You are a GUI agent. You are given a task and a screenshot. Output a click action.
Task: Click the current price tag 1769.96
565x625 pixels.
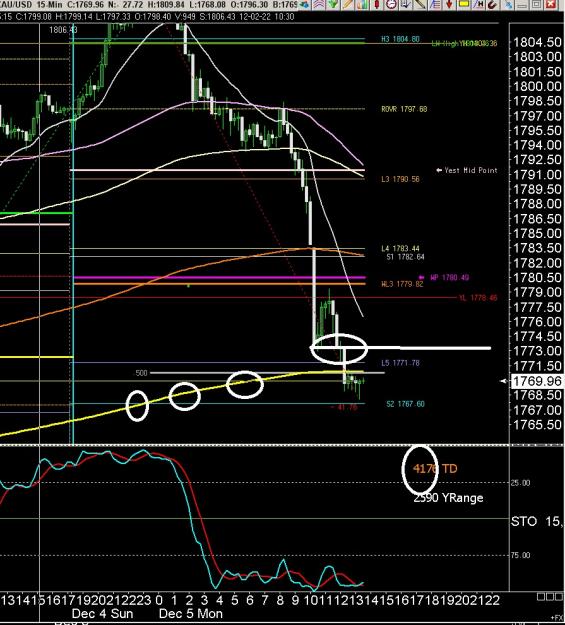point(537,381)
